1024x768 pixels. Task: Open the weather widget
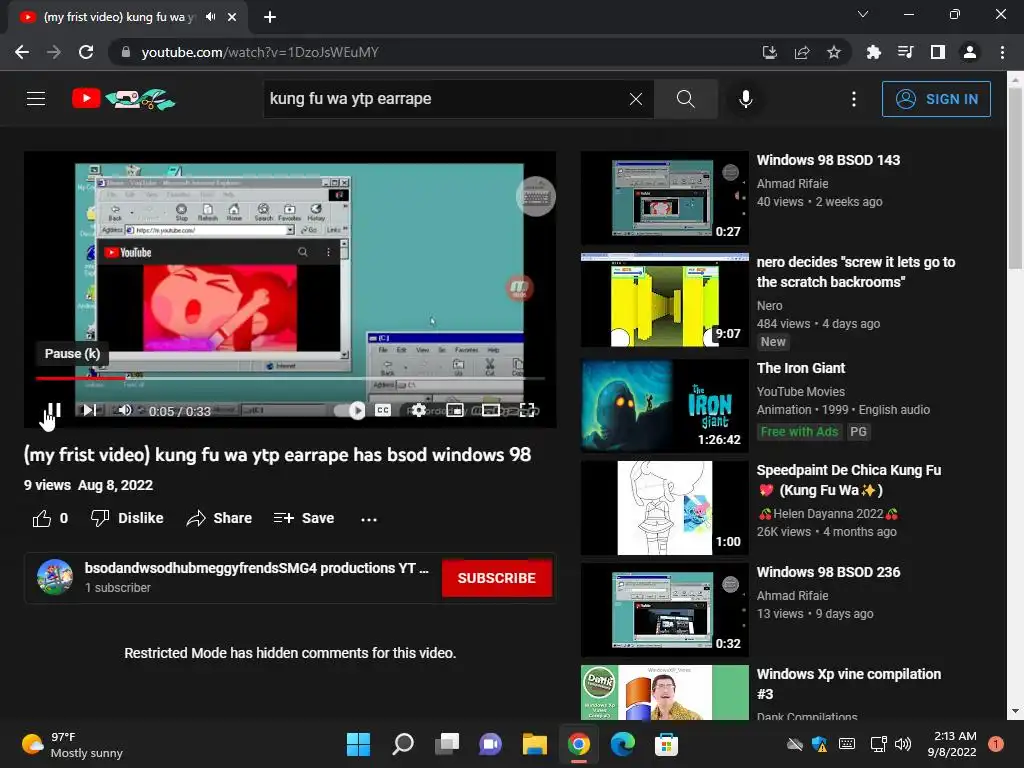pos(72,744)
